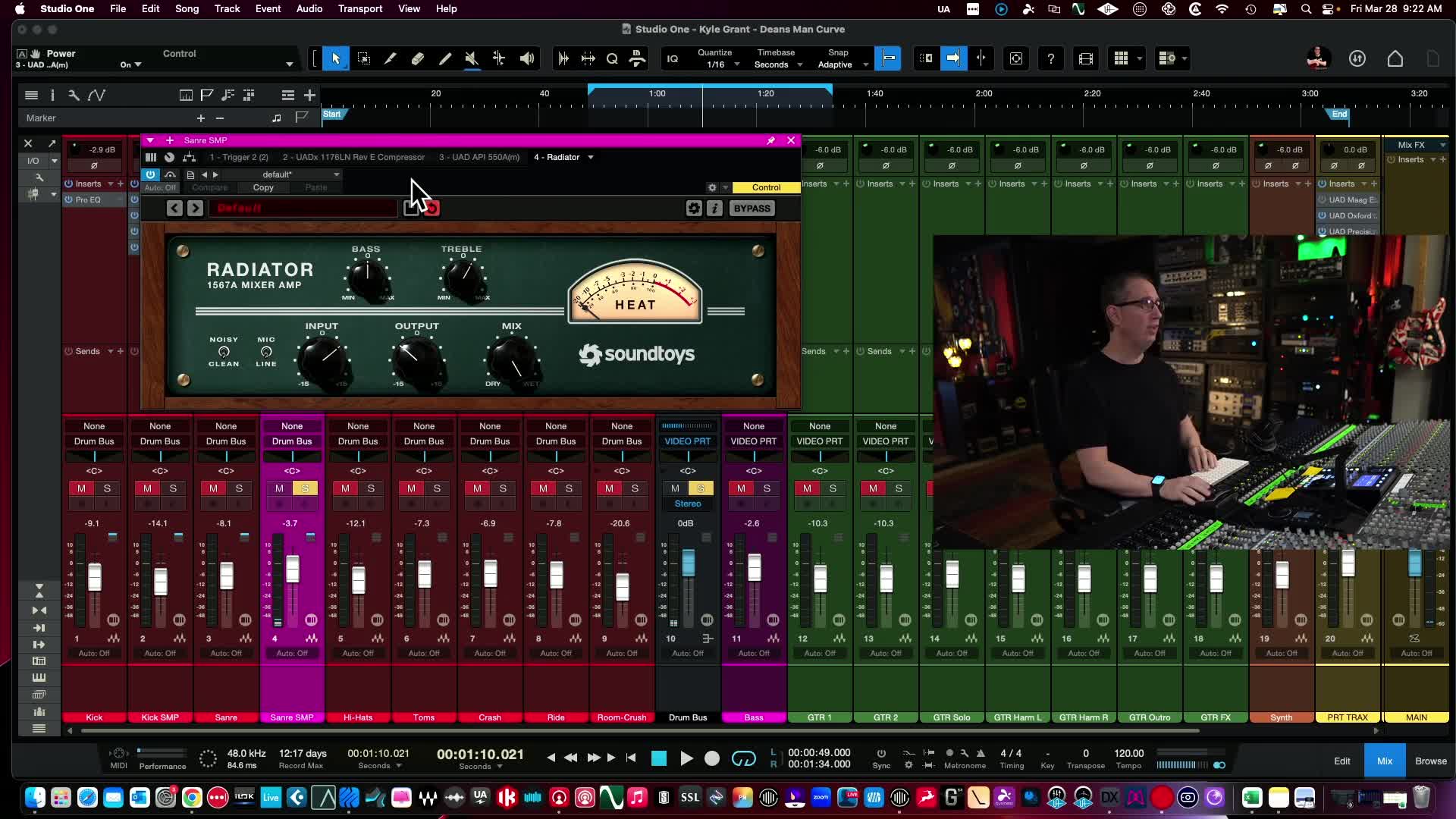This screenshot has width=1456, height=819.
Task: Open the Quantize 1/16 dropdown
Action: coord(718,64)
